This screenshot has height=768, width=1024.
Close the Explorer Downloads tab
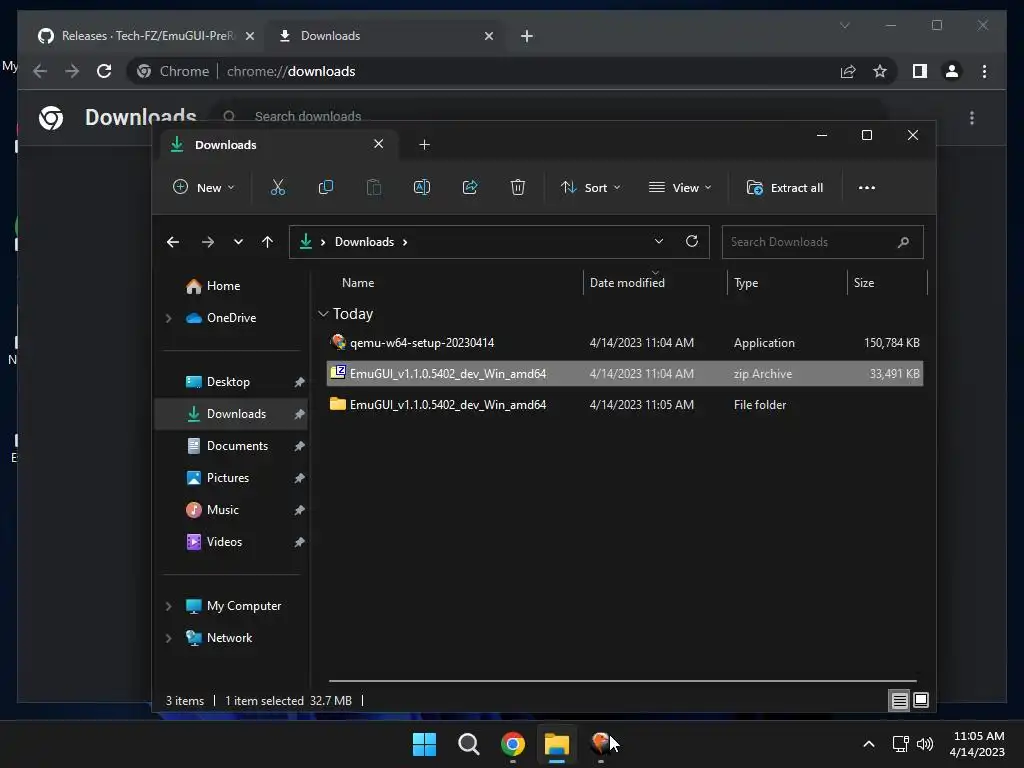378,144
